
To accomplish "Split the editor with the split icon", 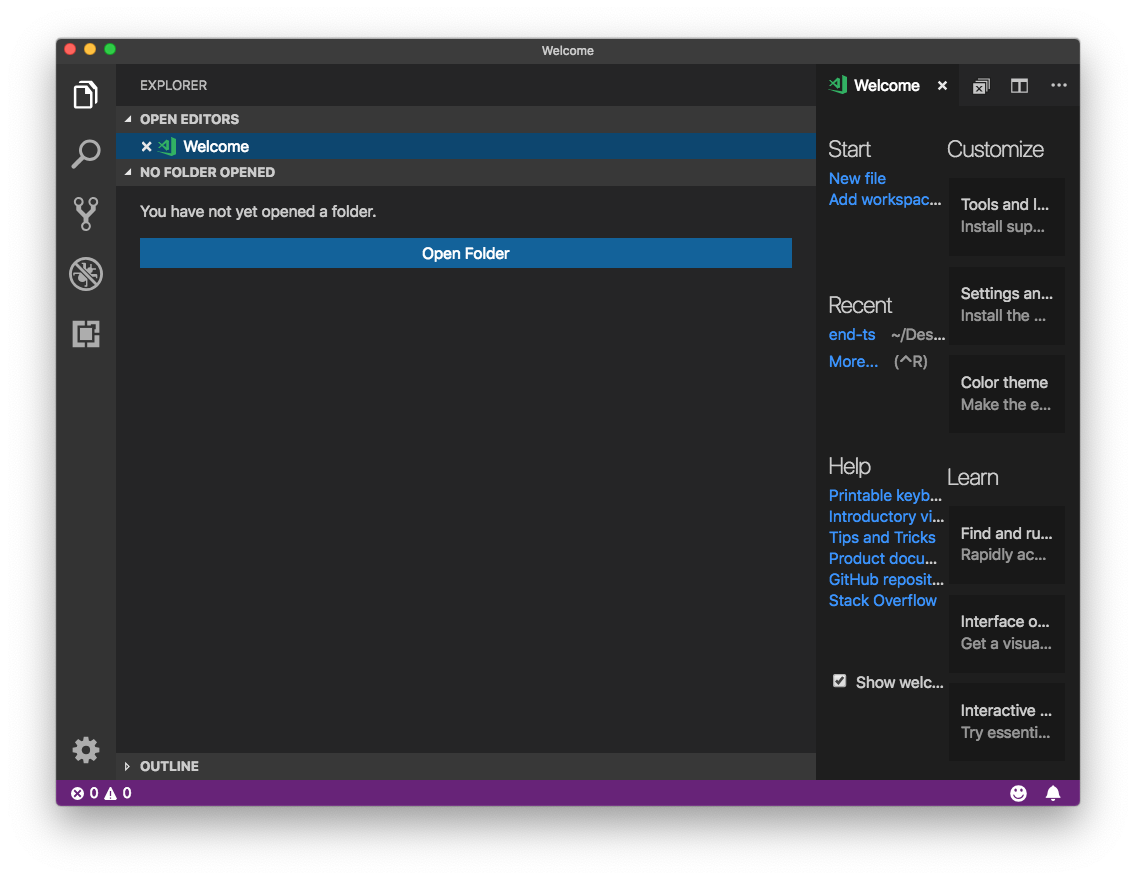I will pyautogui.click(x=1019, y=86).
